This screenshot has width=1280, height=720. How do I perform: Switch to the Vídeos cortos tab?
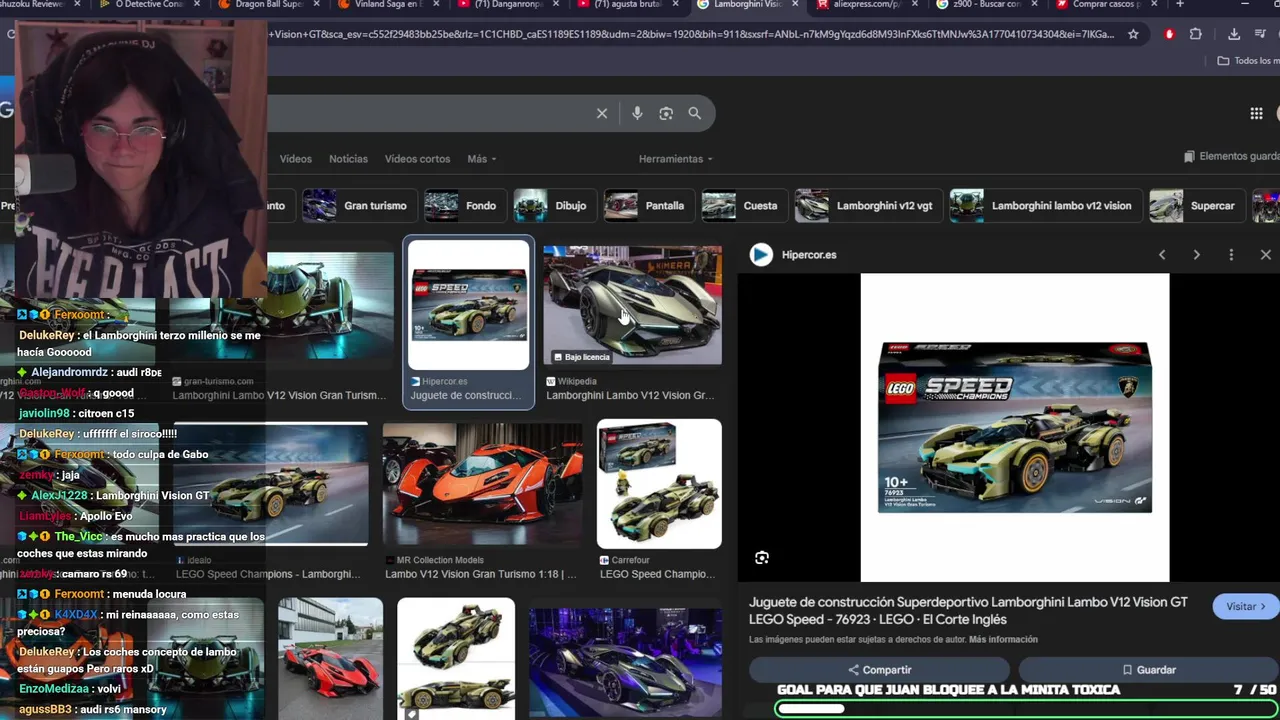coord(417,159)
